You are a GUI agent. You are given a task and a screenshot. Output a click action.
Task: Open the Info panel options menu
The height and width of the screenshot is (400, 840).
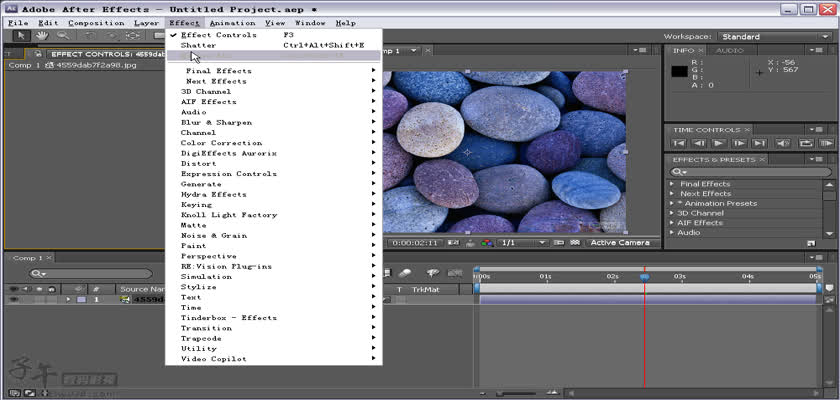(x=816, y=50)
